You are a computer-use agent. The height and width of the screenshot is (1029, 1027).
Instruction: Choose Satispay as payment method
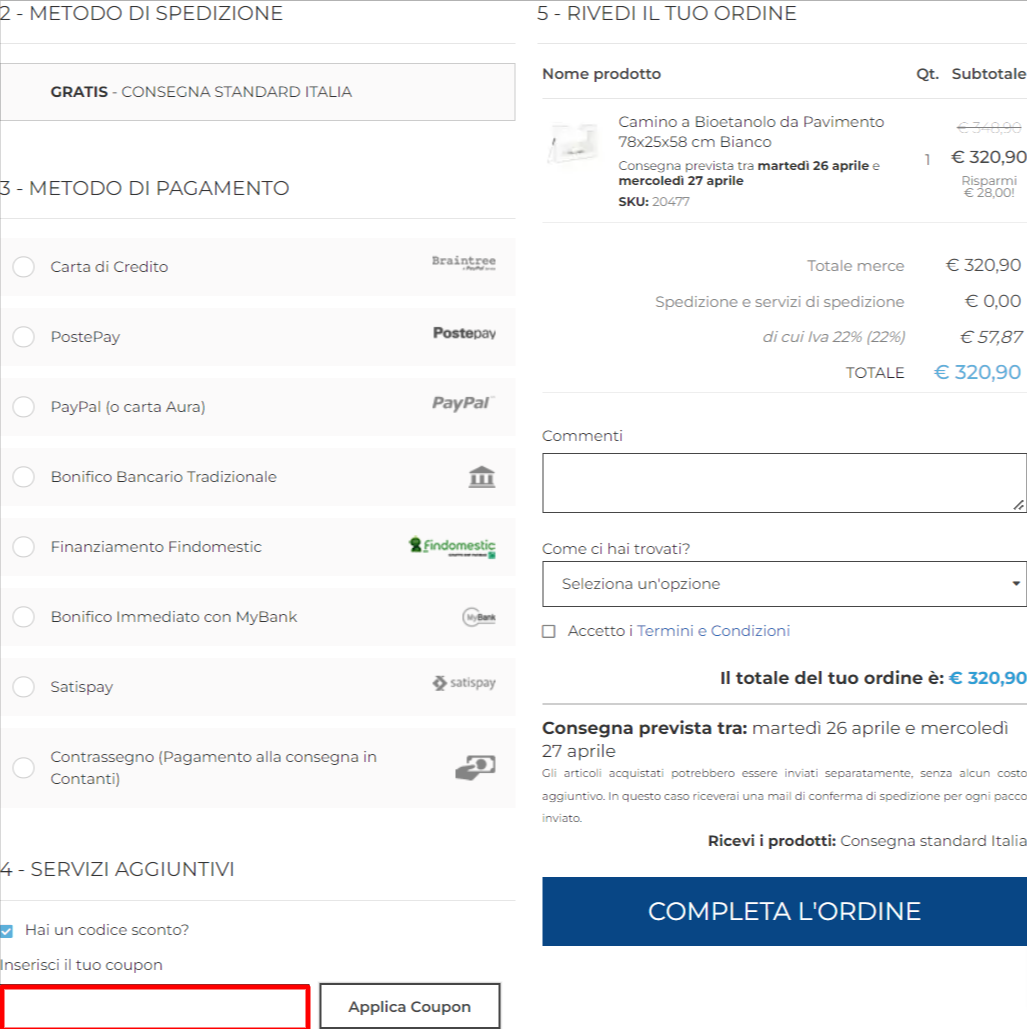(x=24, y=687)
